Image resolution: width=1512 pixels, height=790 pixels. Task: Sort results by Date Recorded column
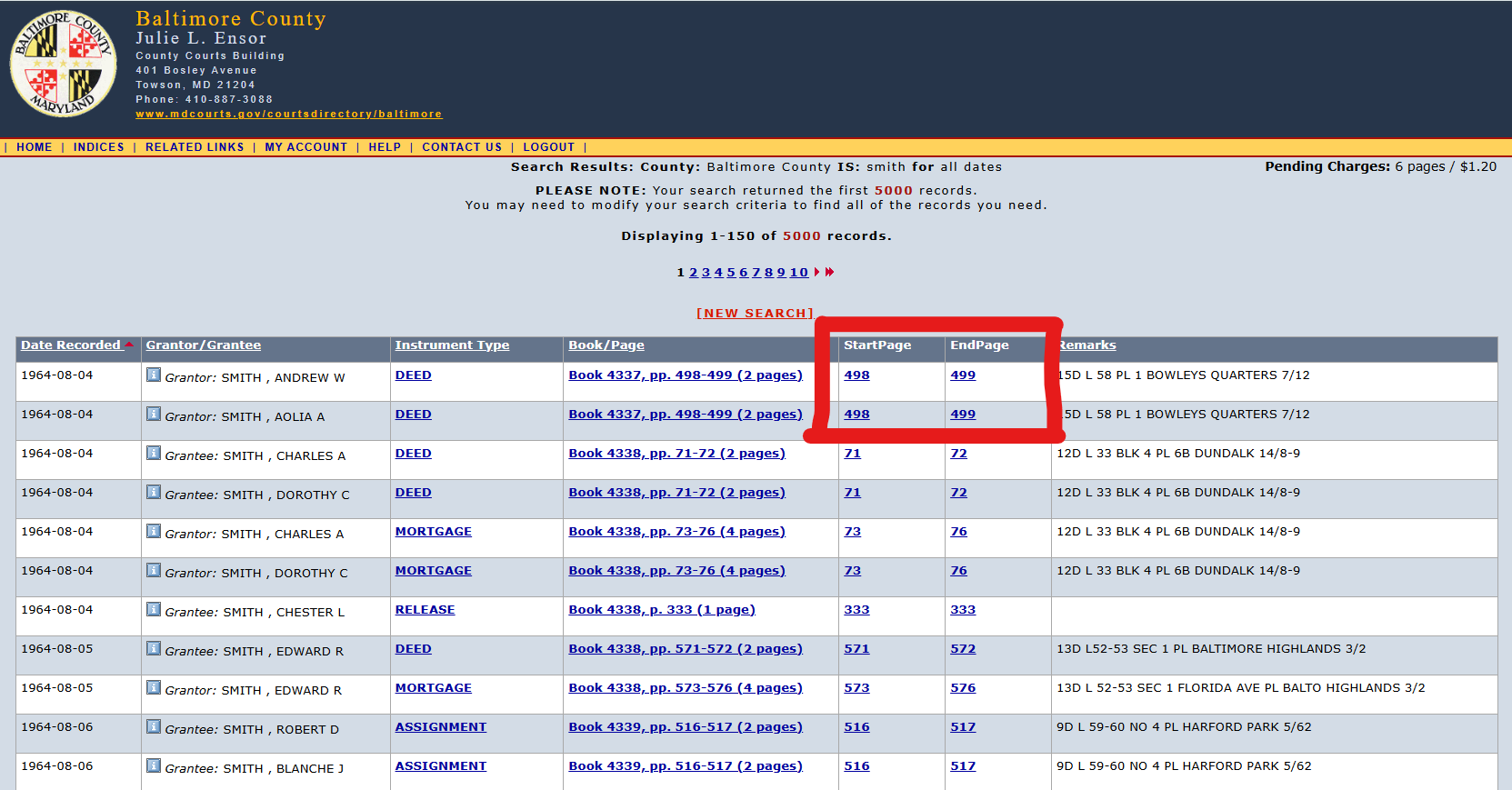tap(71, 345)
